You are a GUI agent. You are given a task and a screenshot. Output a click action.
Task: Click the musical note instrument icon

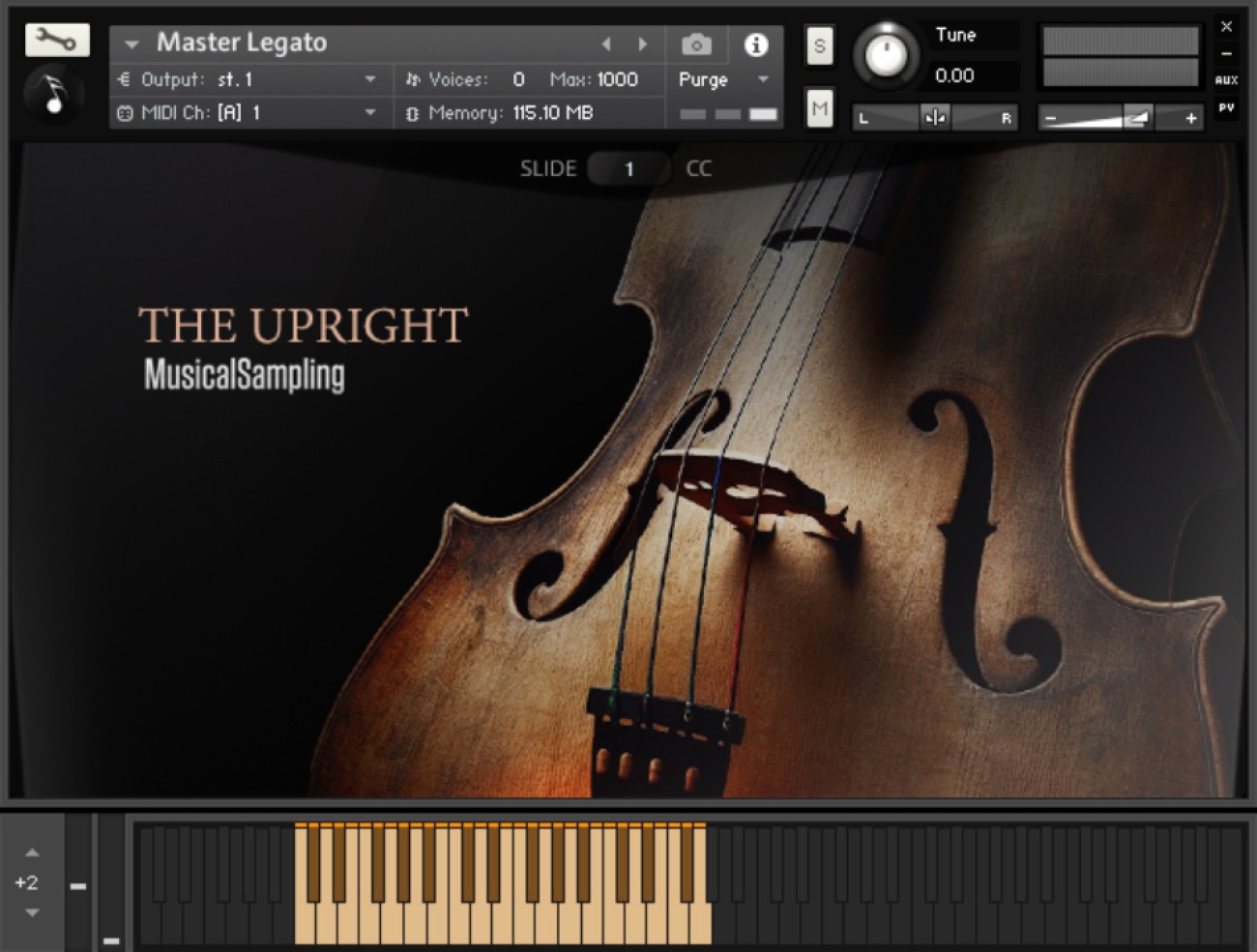coord(54,93)
